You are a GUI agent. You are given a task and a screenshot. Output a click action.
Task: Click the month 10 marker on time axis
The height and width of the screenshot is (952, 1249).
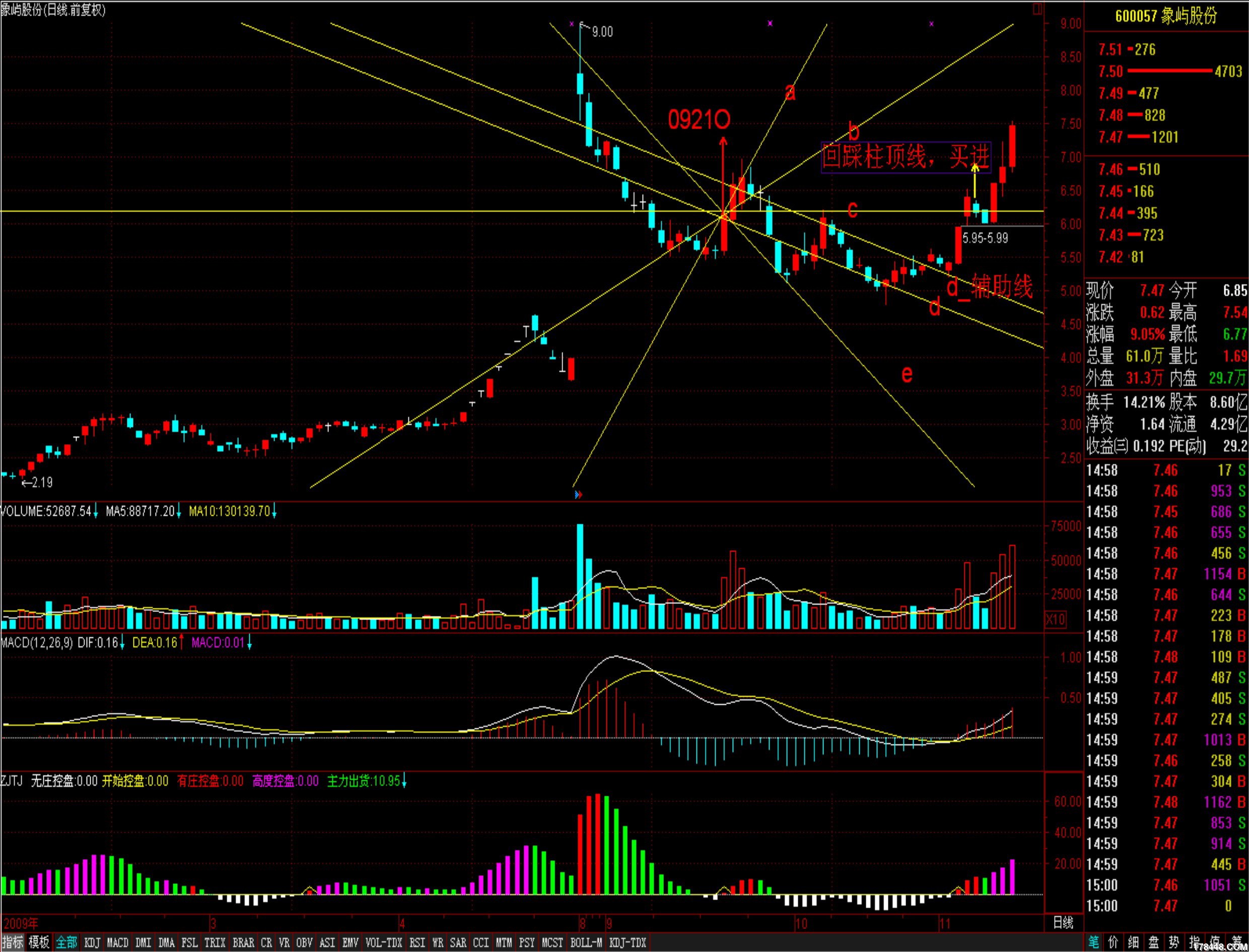point(801,924)
